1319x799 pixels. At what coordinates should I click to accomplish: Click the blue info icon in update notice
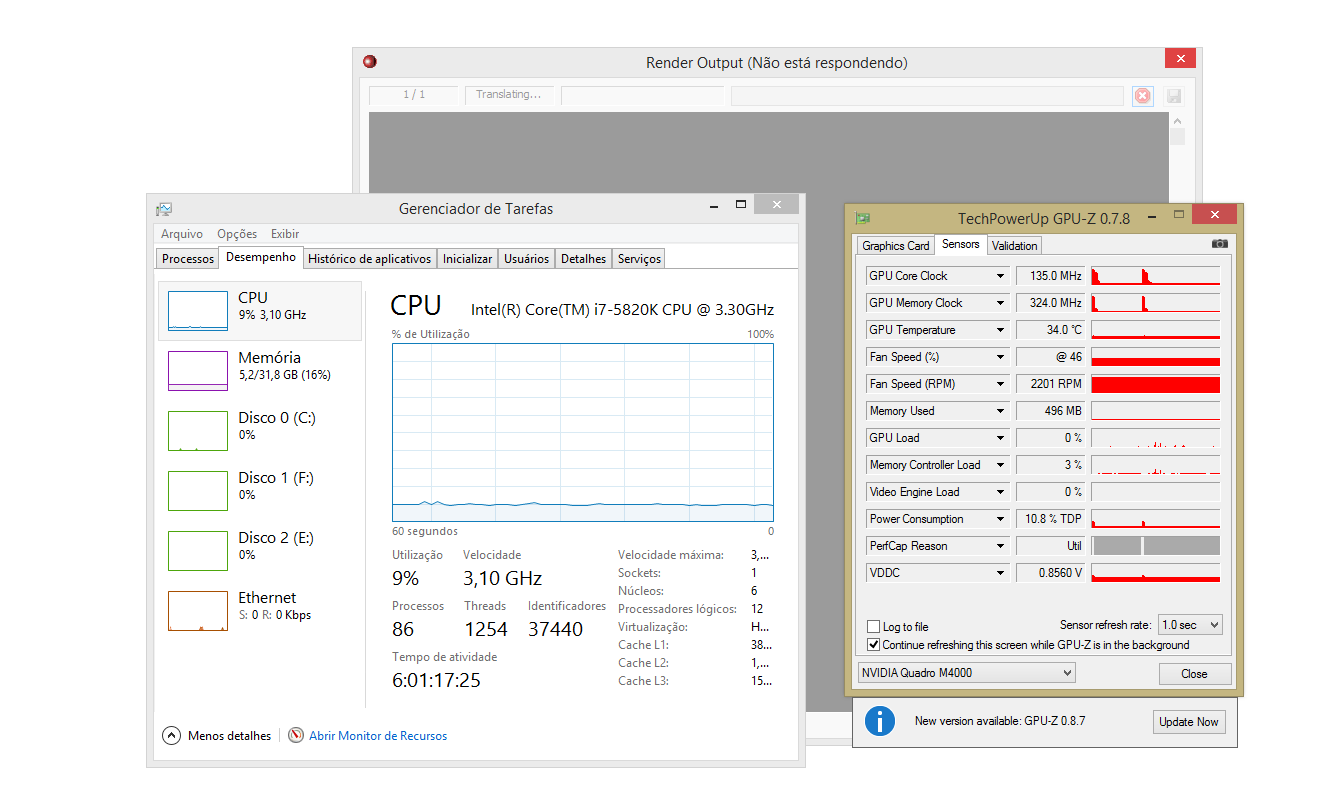(880, 721)
